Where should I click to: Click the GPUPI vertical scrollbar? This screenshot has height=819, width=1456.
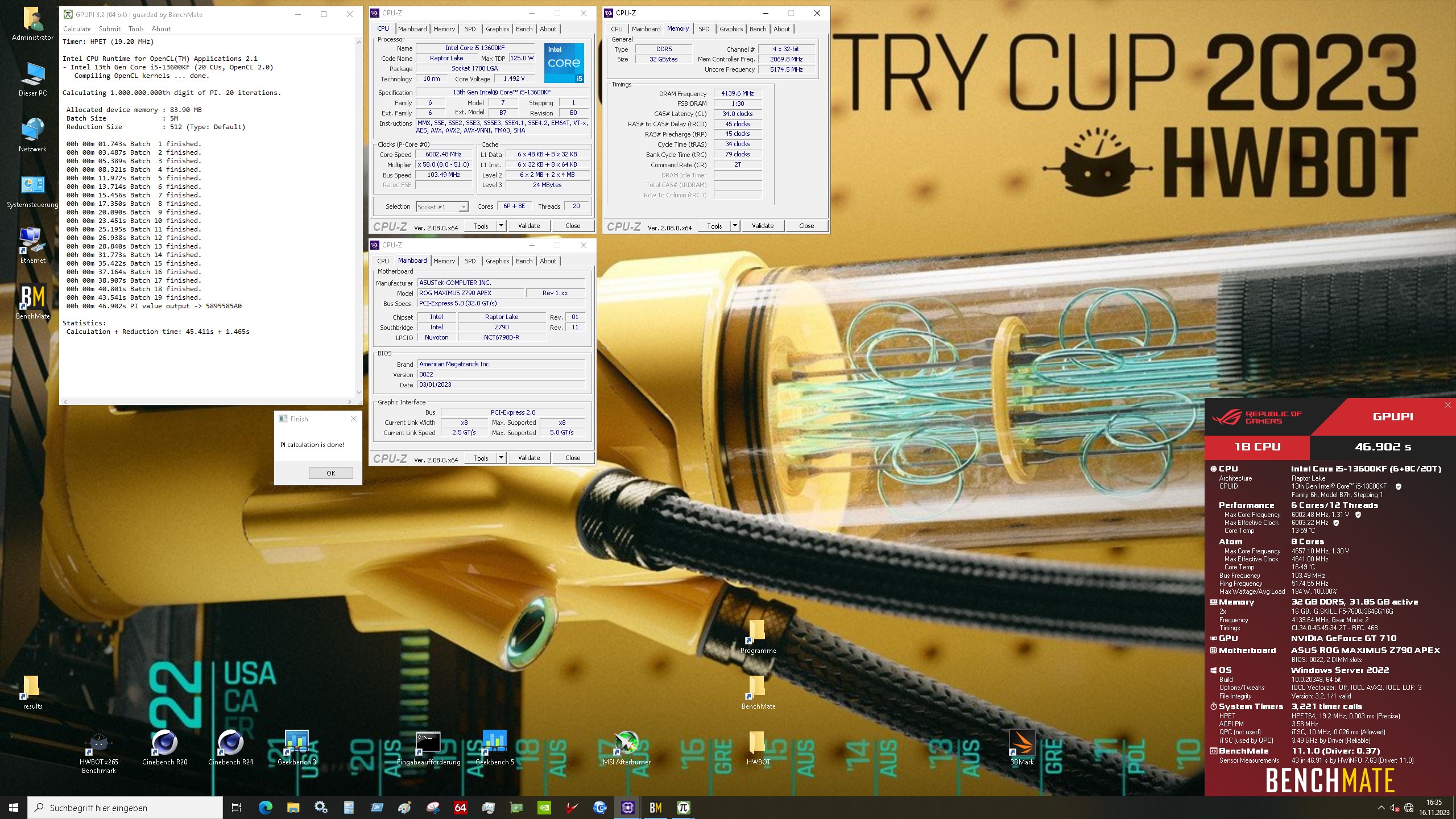tap(359, 216)
